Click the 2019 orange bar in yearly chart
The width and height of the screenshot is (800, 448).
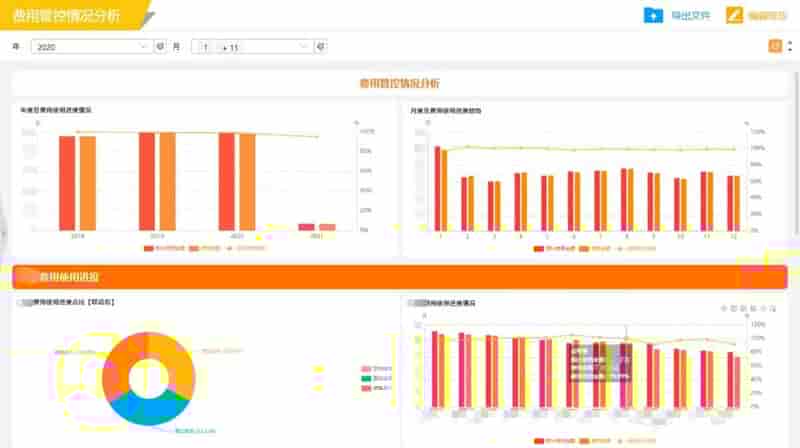point(168,182)
